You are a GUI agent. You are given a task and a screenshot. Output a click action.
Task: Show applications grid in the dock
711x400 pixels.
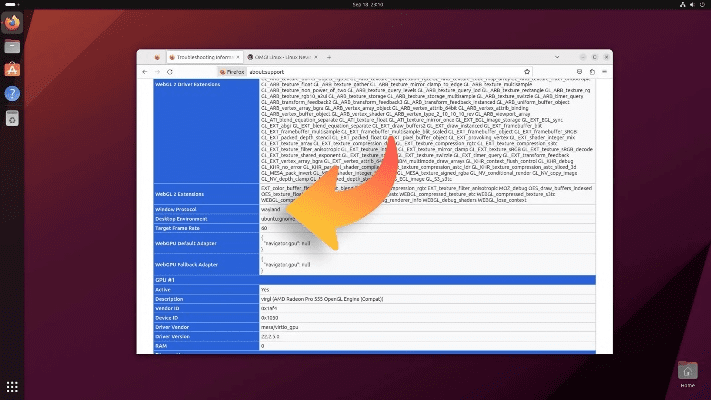12,385
